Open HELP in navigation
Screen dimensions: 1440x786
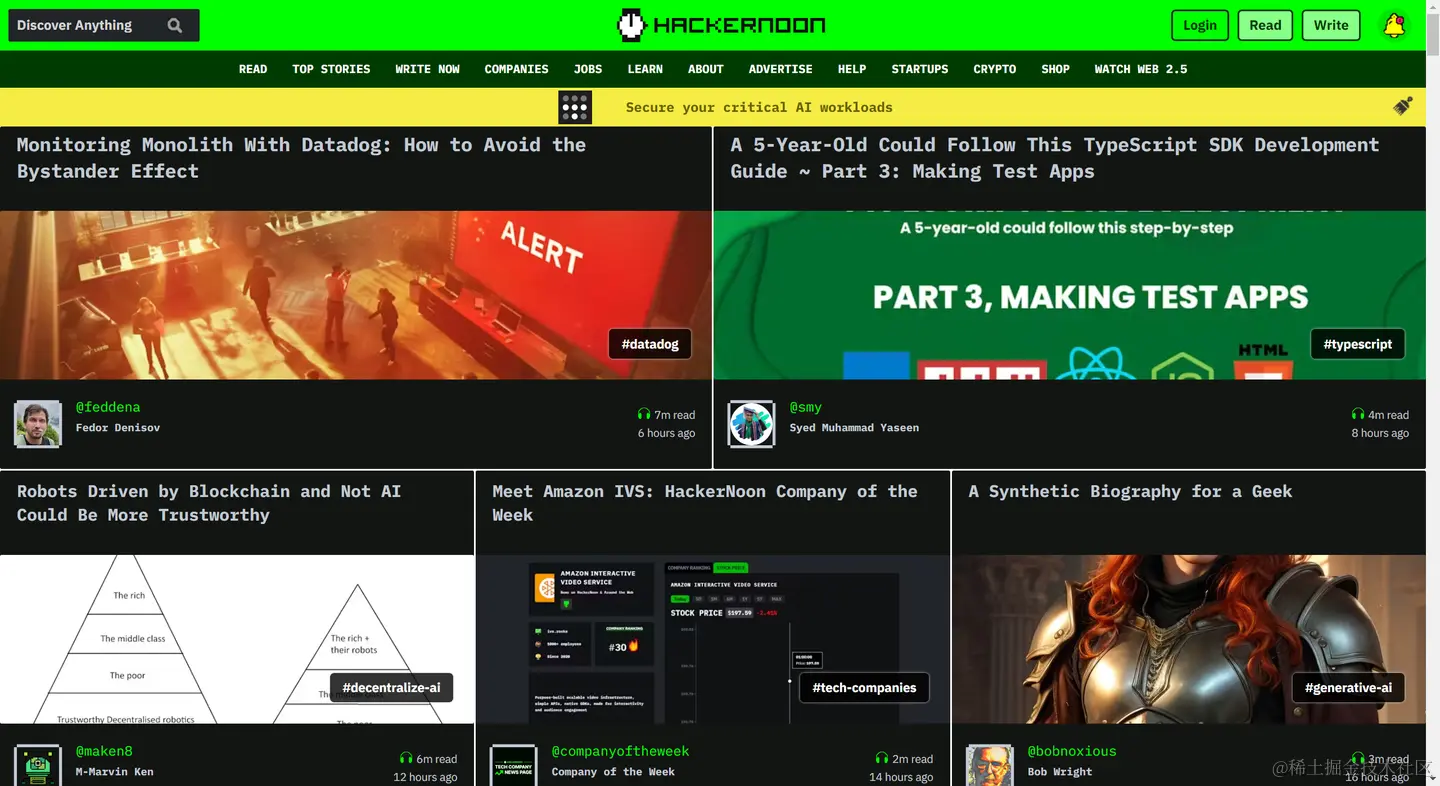pyautogui.click(x=852, y=69)
